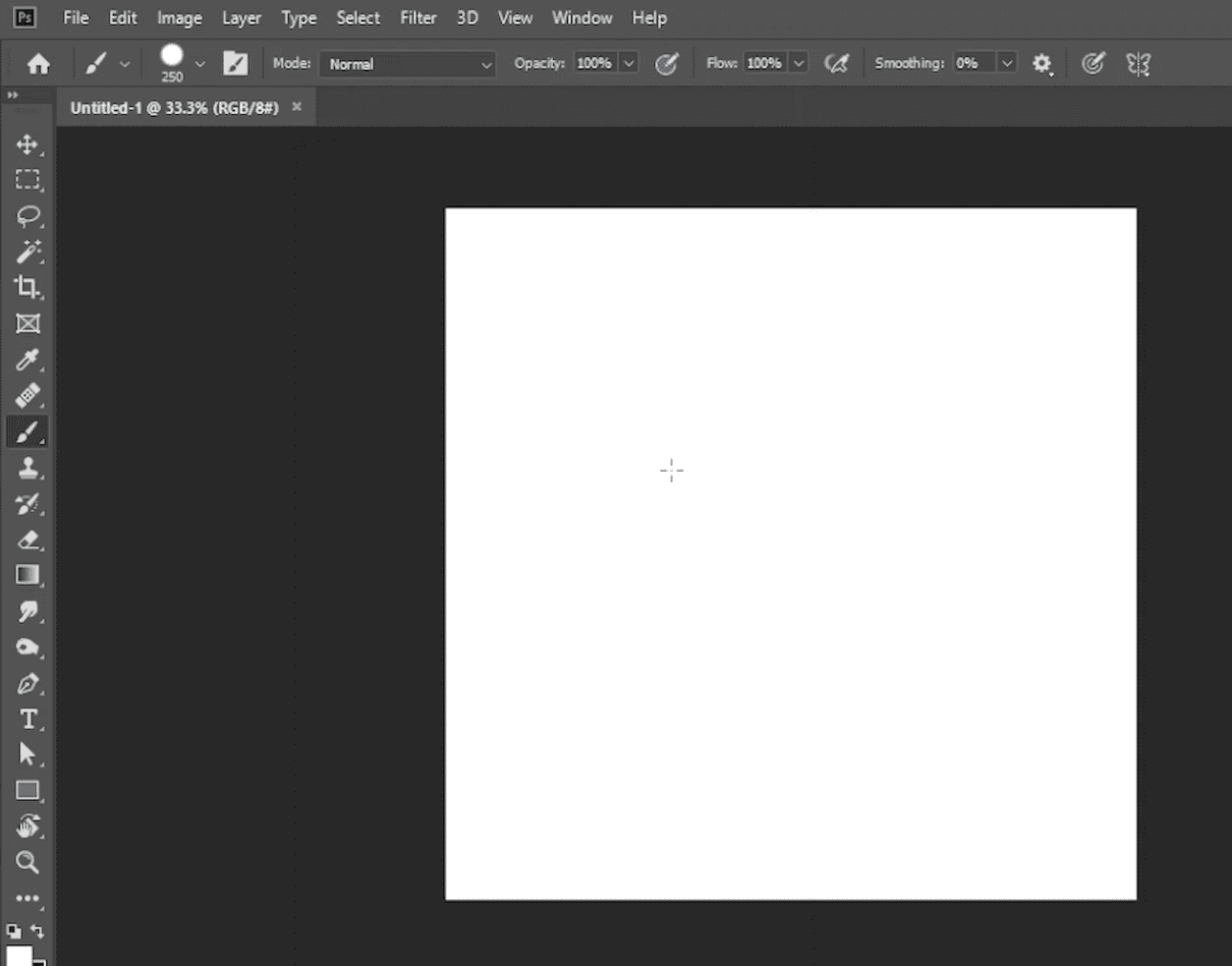Select the Spot Healing Brush tool
This screenshot has height=966, width=1232.
point(27,395)
